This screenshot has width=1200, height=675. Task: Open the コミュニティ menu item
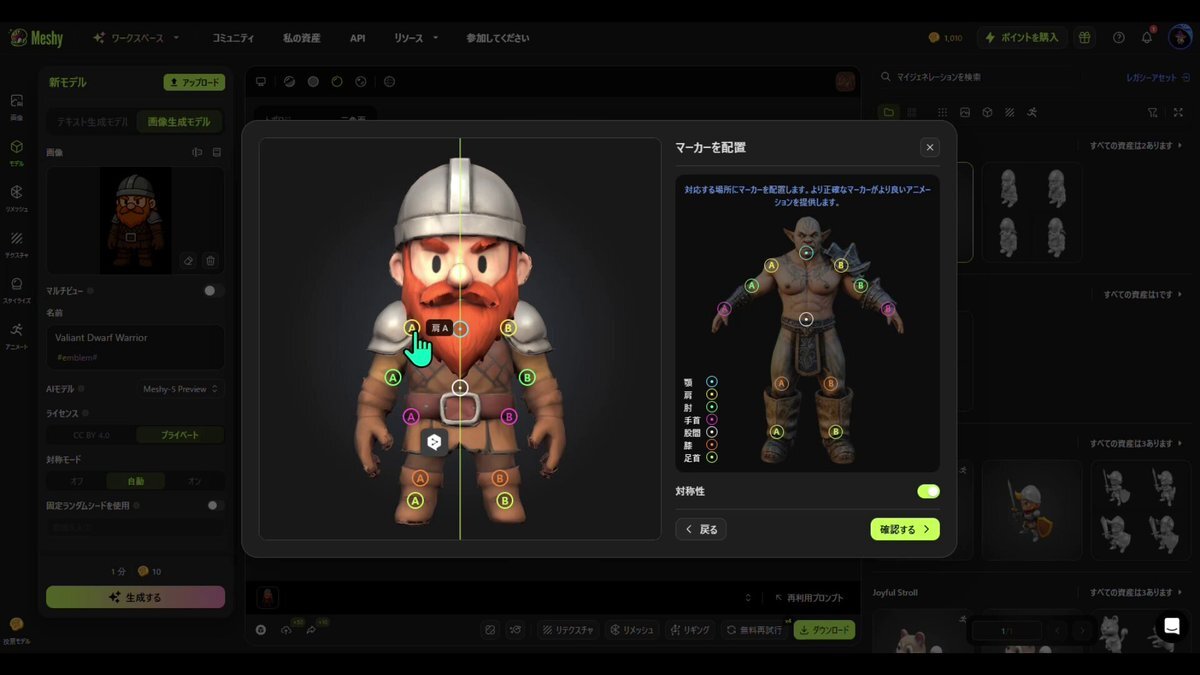233,37
